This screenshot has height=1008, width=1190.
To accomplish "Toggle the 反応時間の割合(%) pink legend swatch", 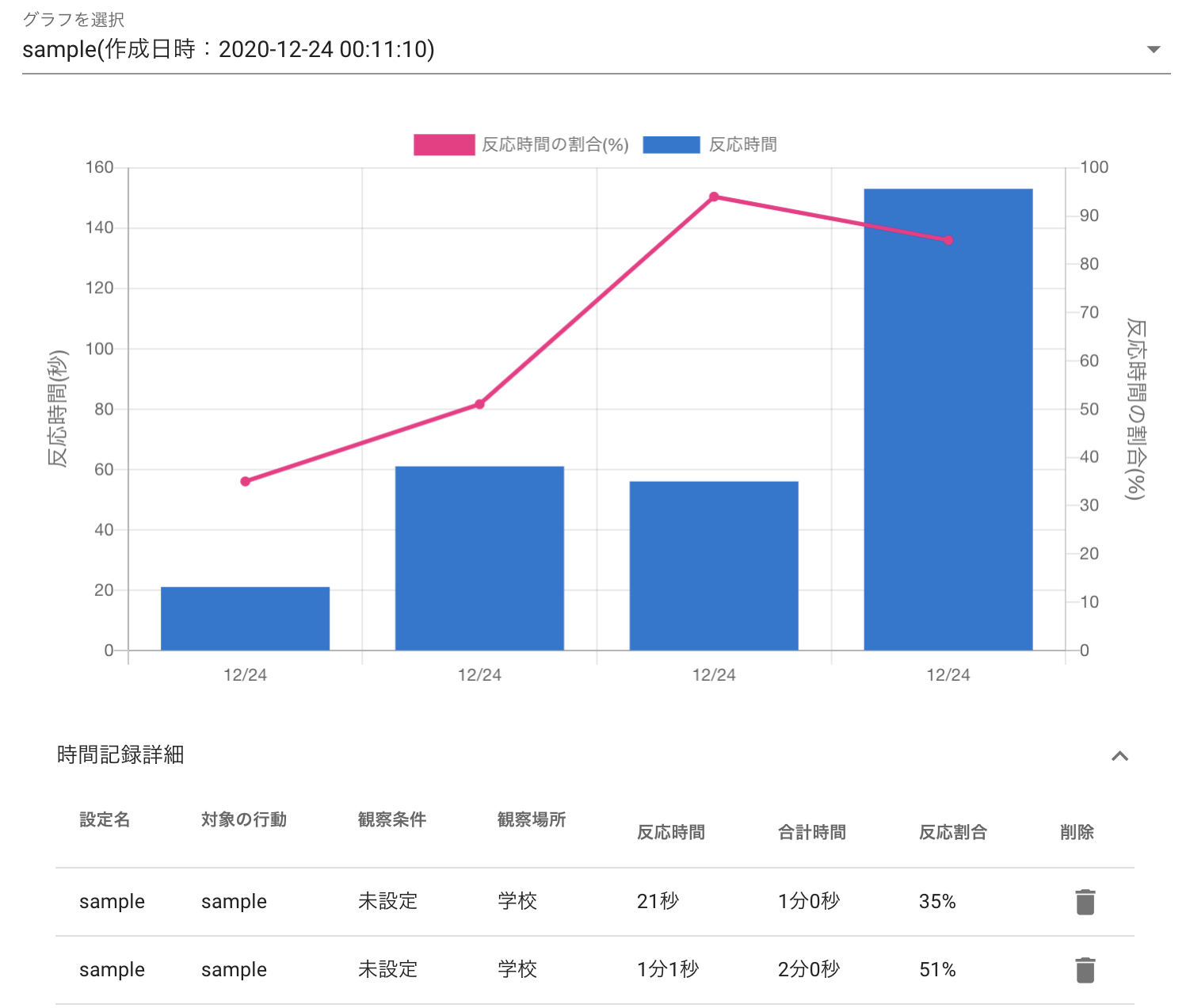I will point(444,145).
